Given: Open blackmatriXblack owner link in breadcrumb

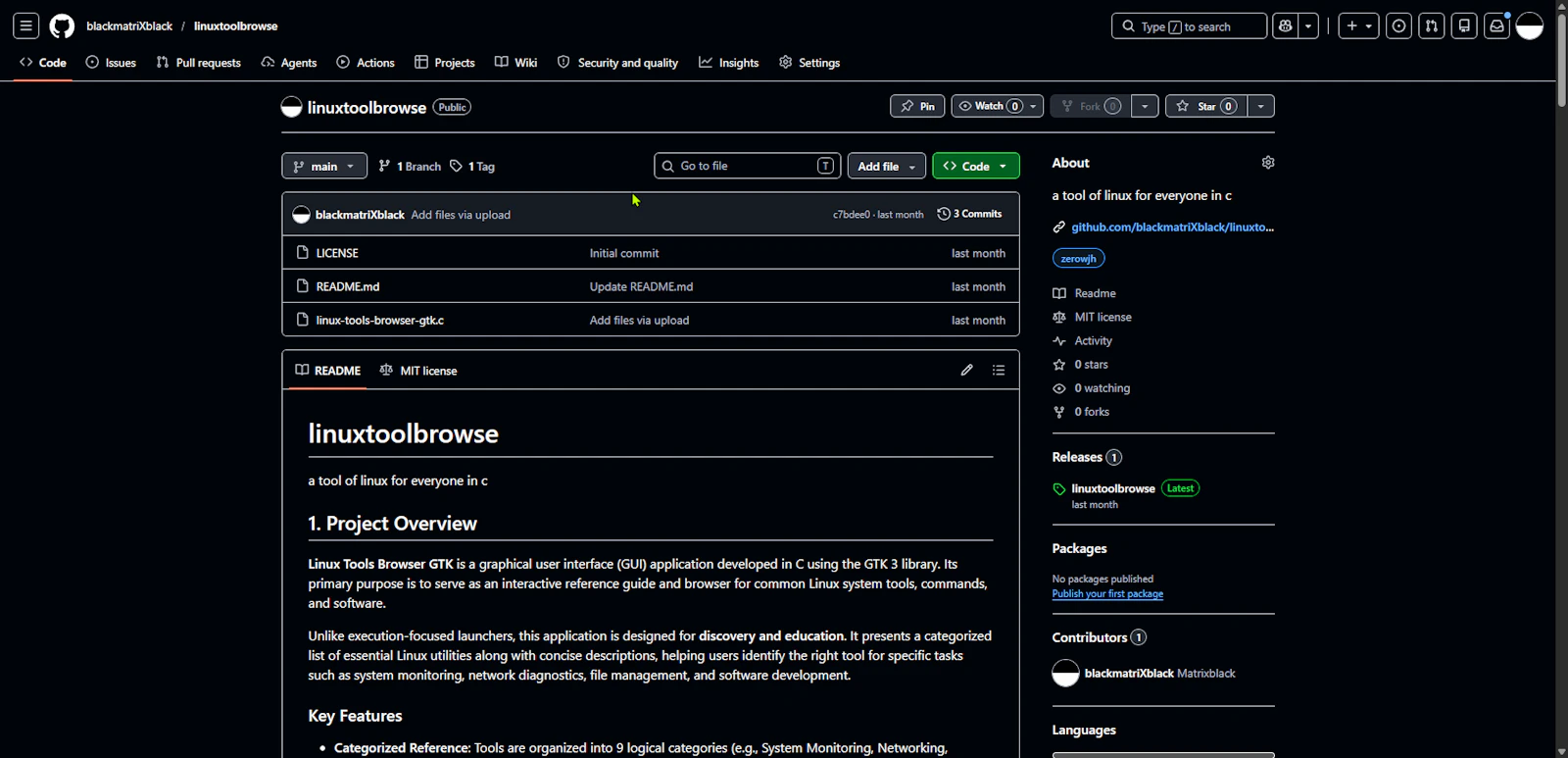Looking at the screenshot, I should click(129, 26).
